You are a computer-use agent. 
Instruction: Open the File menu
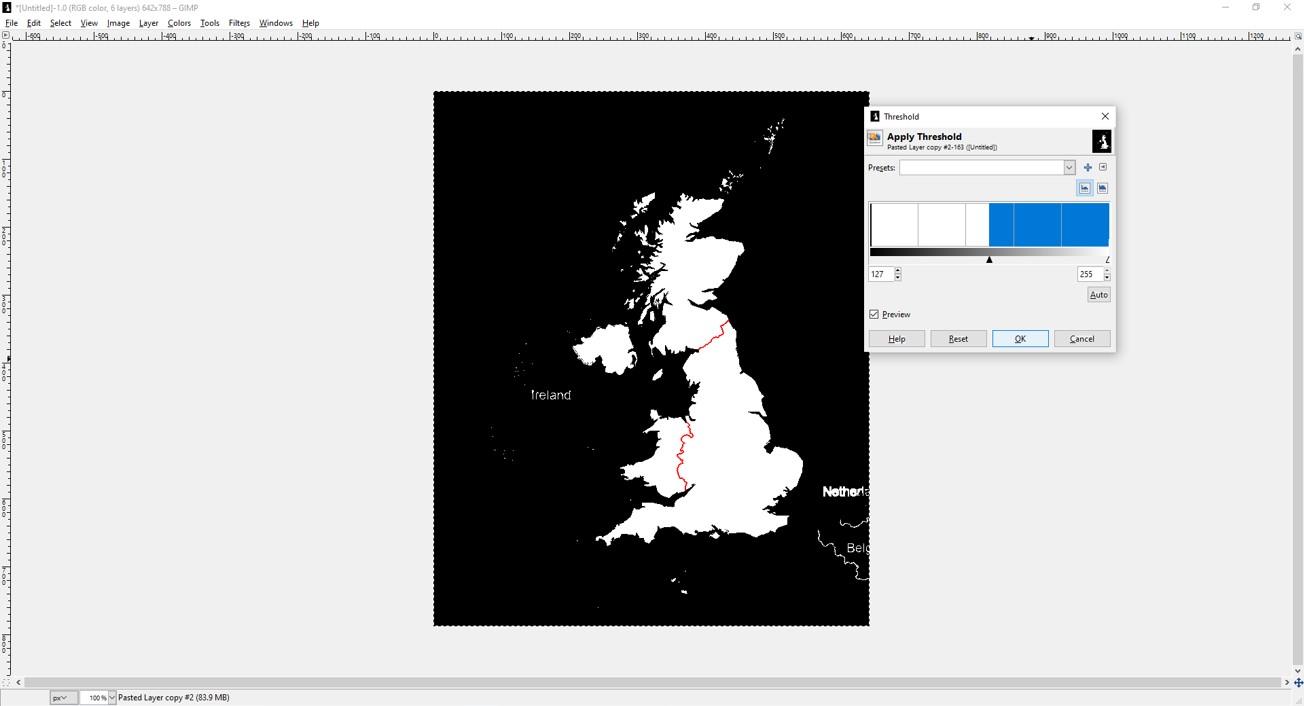[x=12, y=23]
